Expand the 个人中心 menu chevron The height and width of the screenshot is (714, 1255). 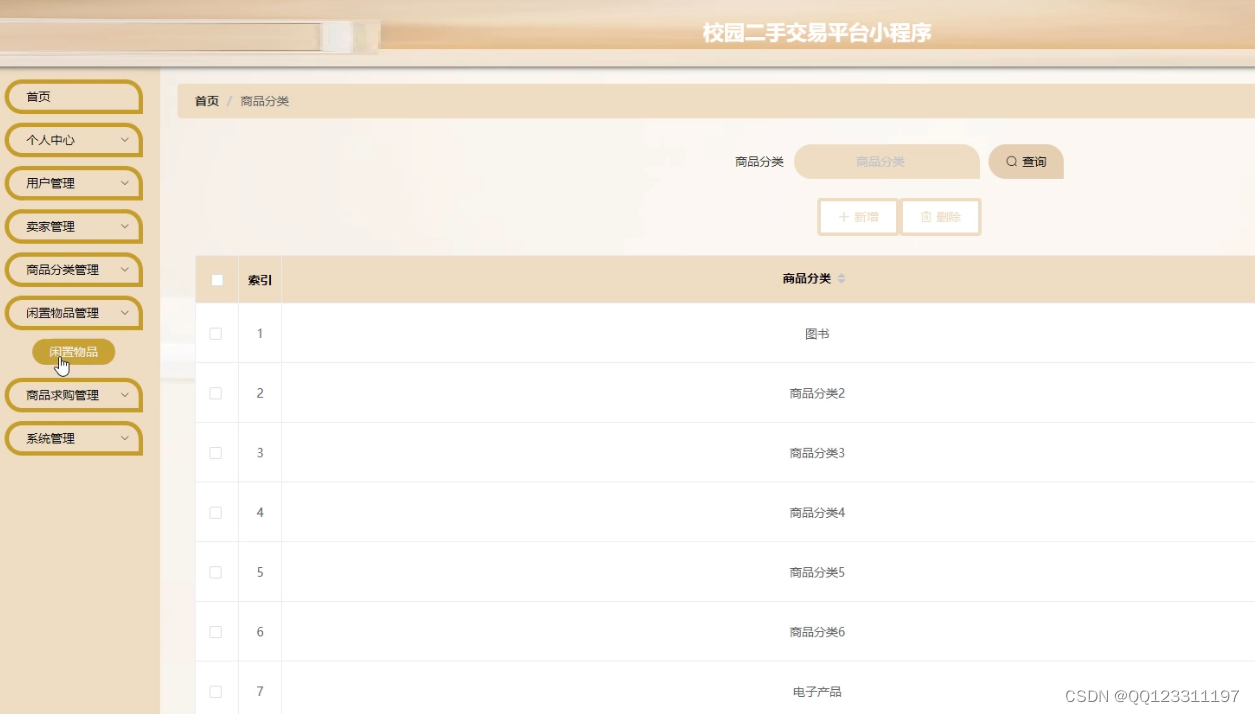tap(125, 140)
